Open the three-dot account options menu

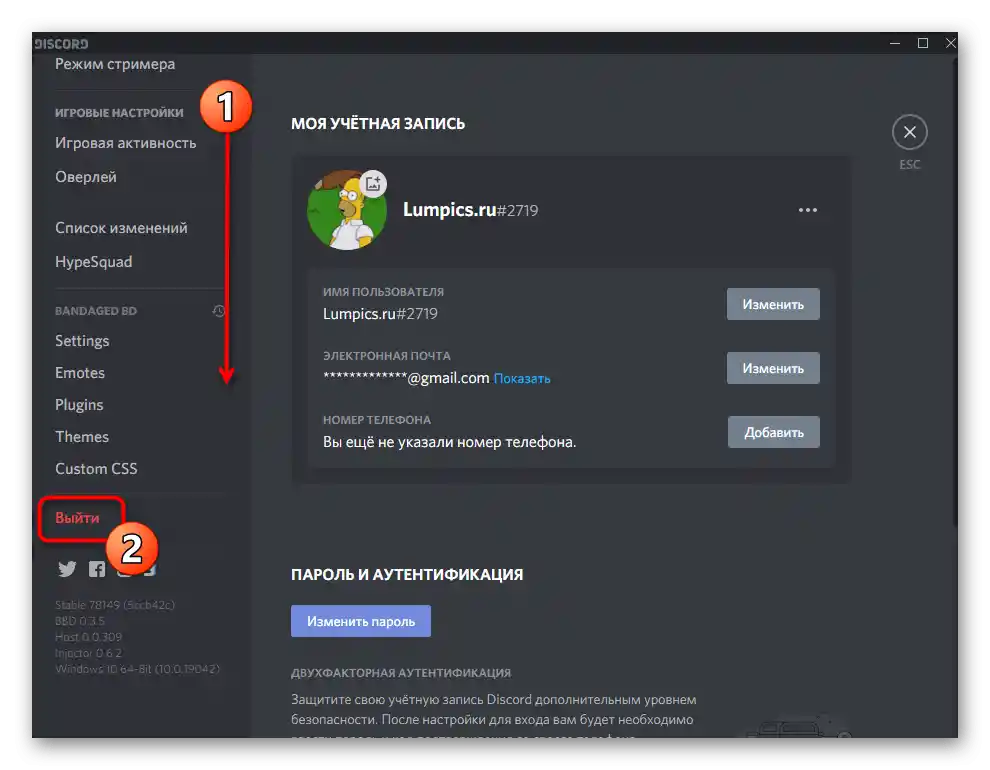pos(808,210)
